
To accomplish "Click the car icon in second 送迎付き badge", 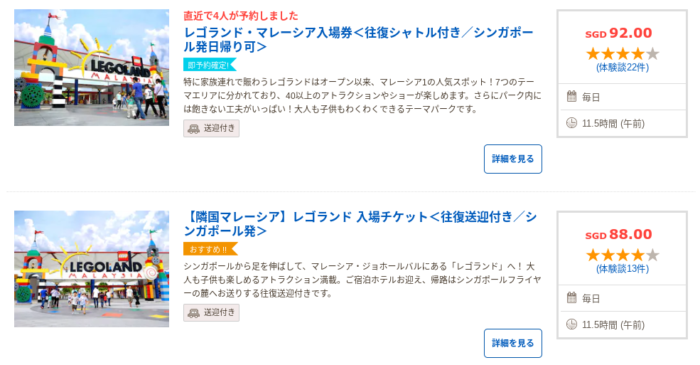I will (193, 313).
